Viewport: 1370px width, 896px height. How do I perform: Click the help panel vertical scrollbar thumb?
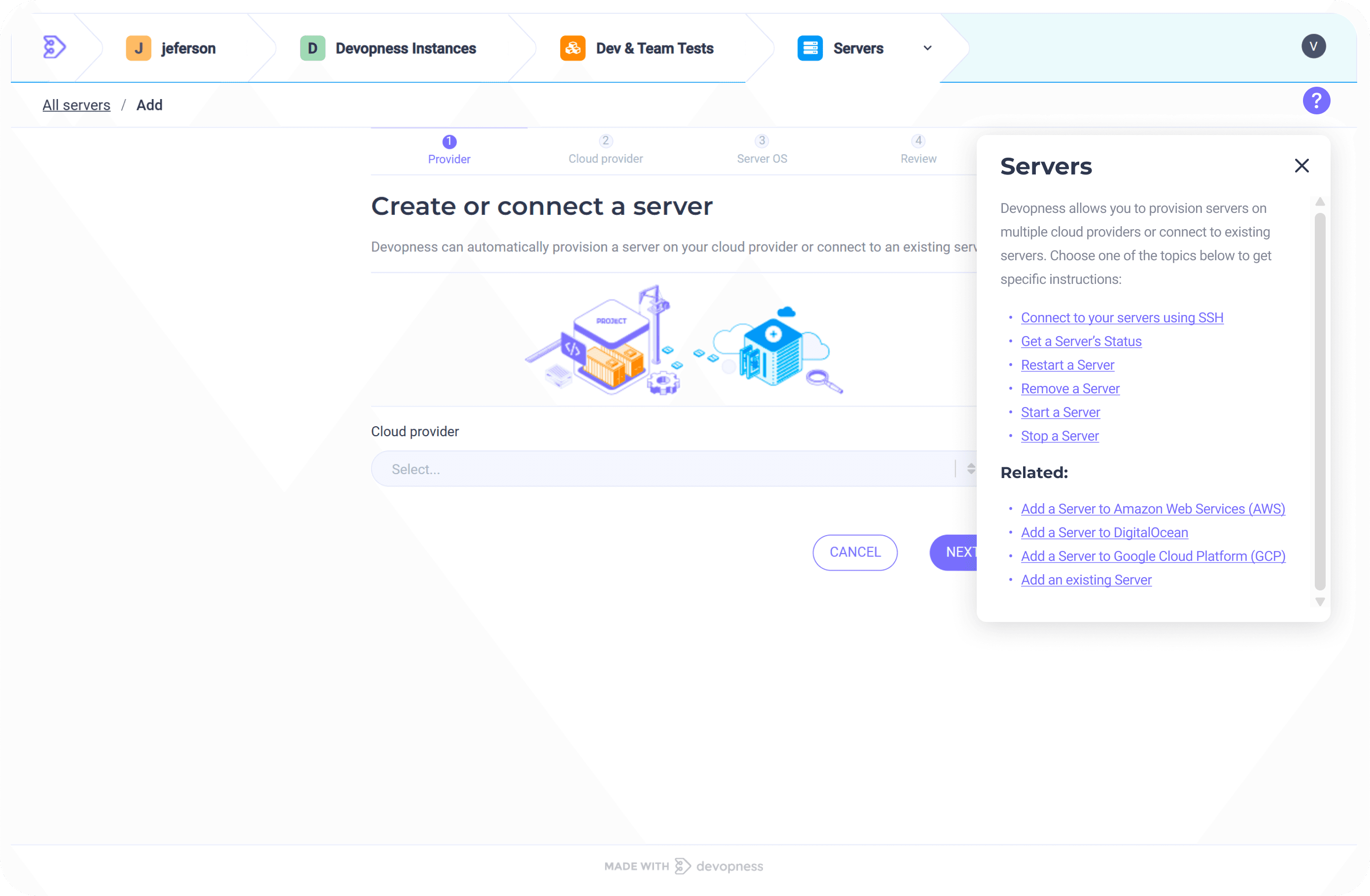pyautogui.click(x=1320, y=403)
